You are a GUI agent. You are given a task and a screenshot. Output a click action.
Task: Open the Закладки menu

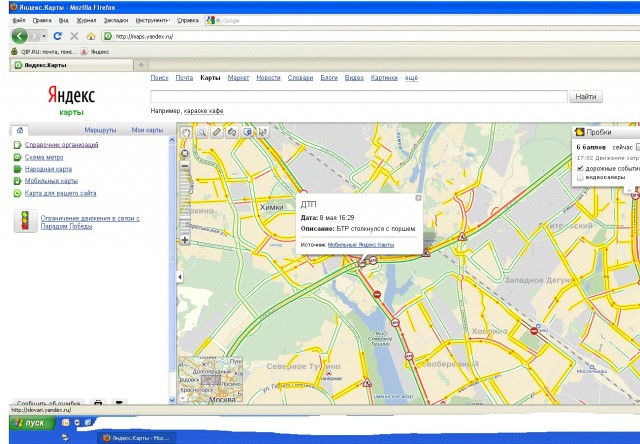click(115, 19)
